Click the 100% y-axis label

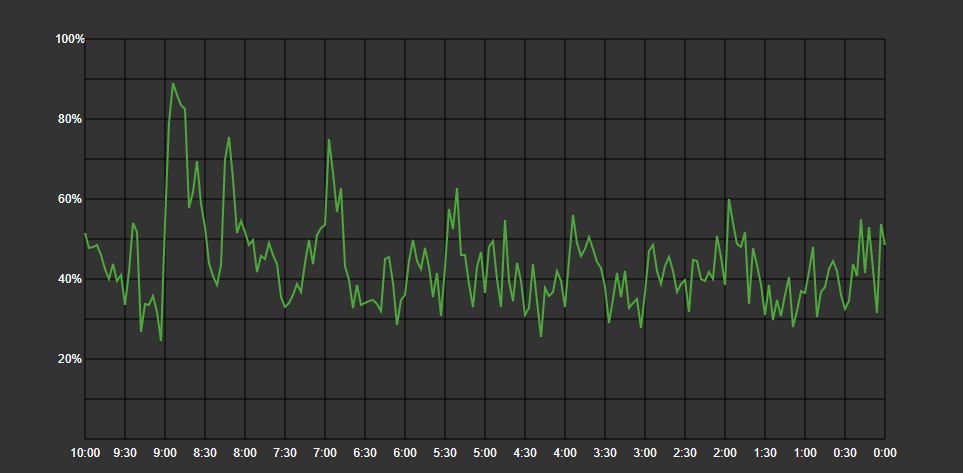[x=70, y=39]
